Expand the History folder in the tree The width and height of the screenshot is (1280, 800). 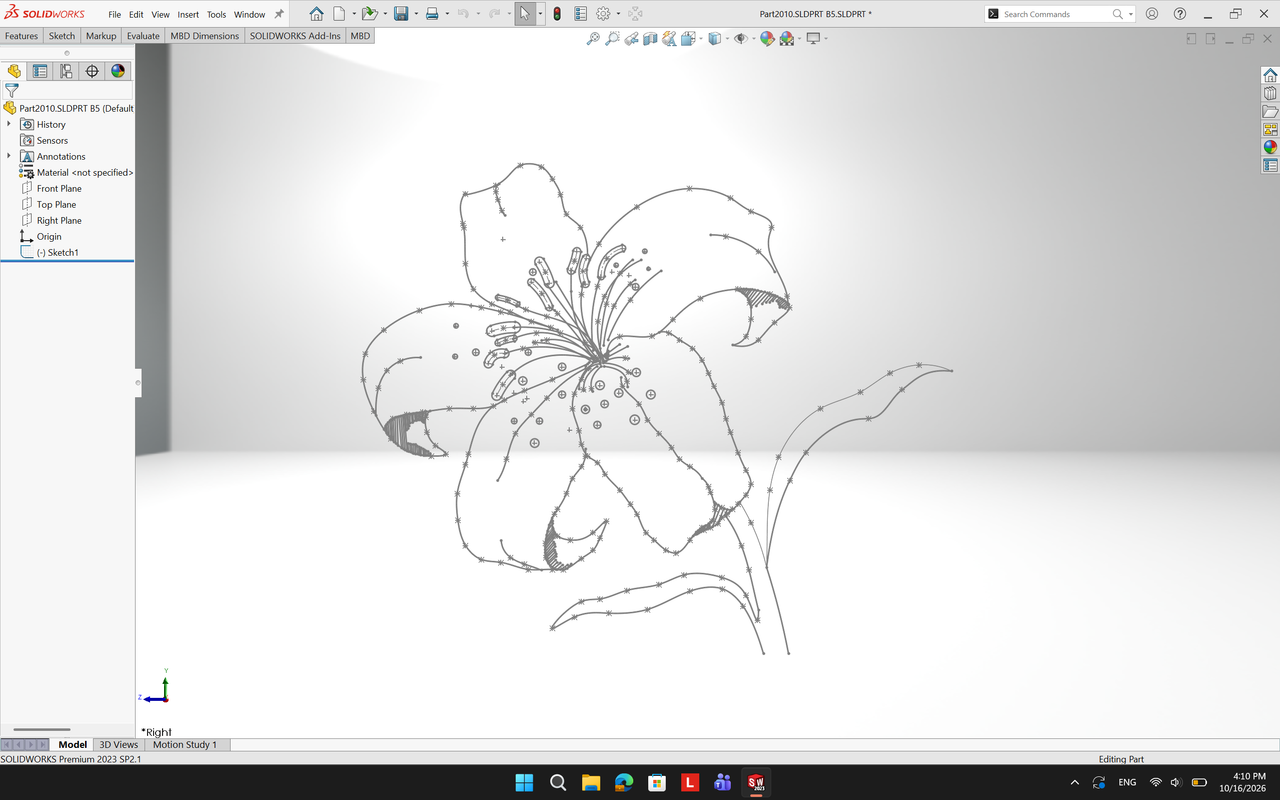tap(9, 124)
